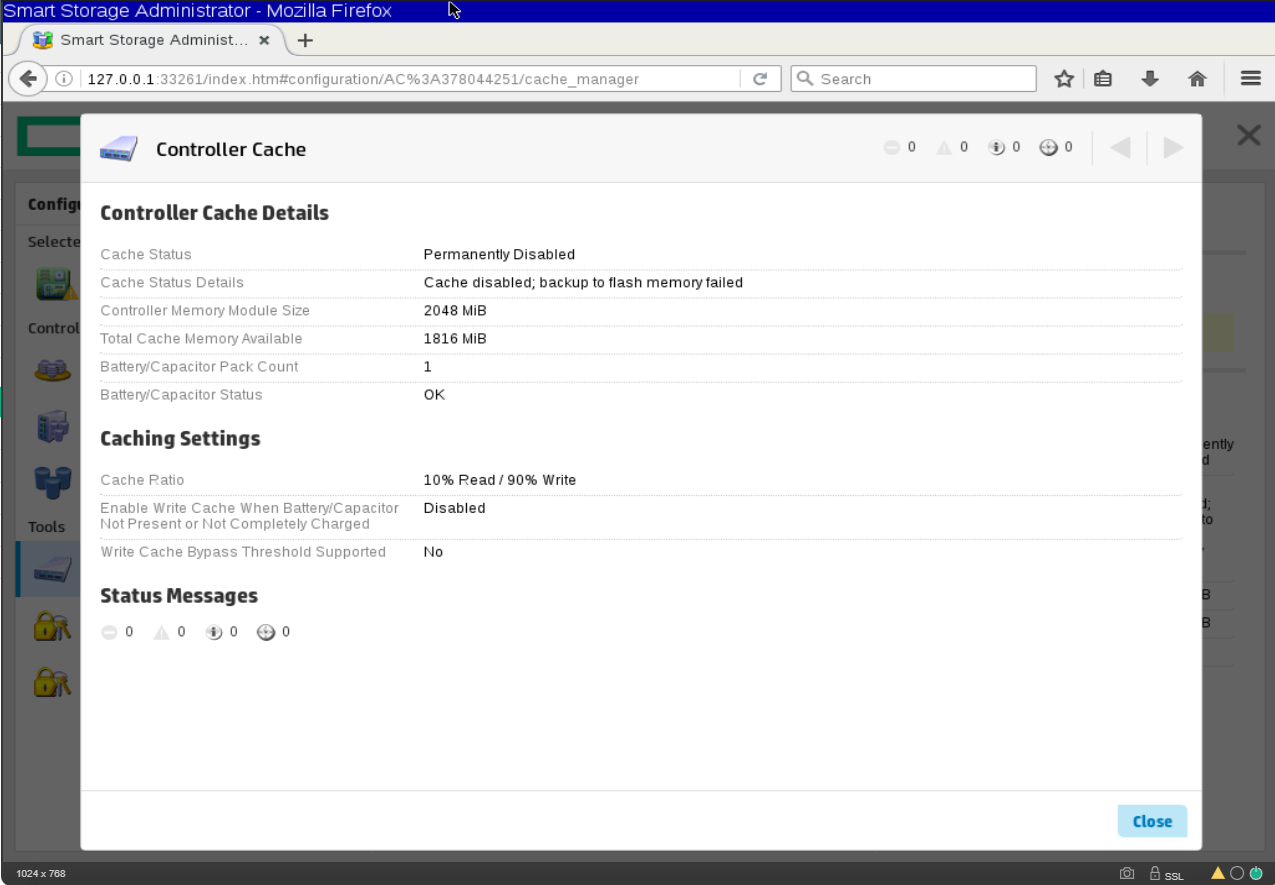The image size is (1275, 885).
Task: Click the Close button in dialog
Action: [x=1152, y=821]
